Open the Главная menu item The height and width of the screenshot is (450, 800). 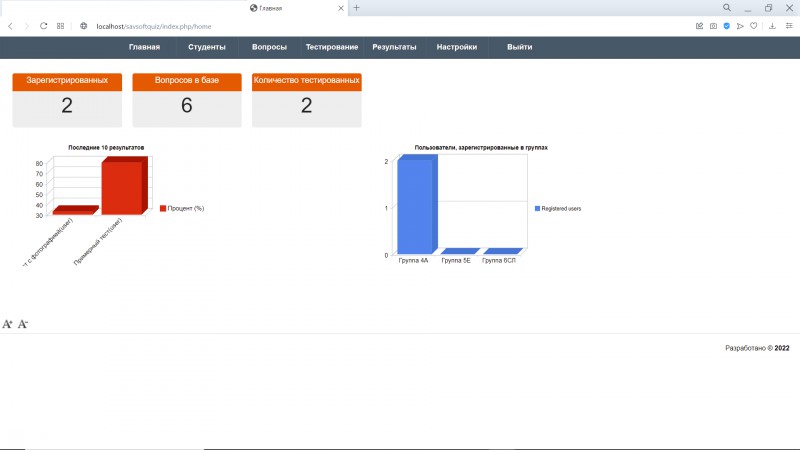tap(144, 47)
